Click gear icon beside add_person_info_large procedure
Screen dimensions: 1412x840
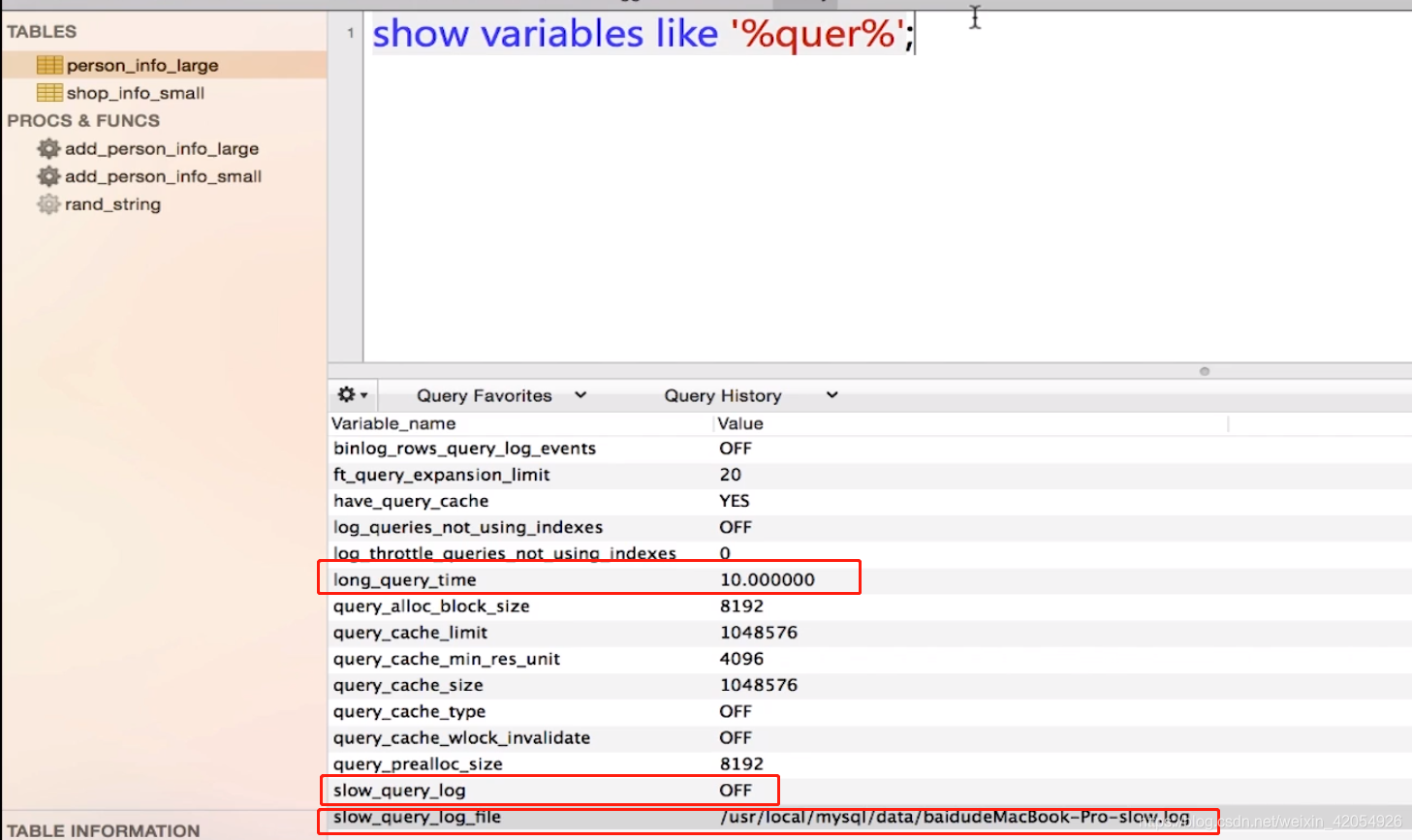pyautogui.click(x=48, y=148)
